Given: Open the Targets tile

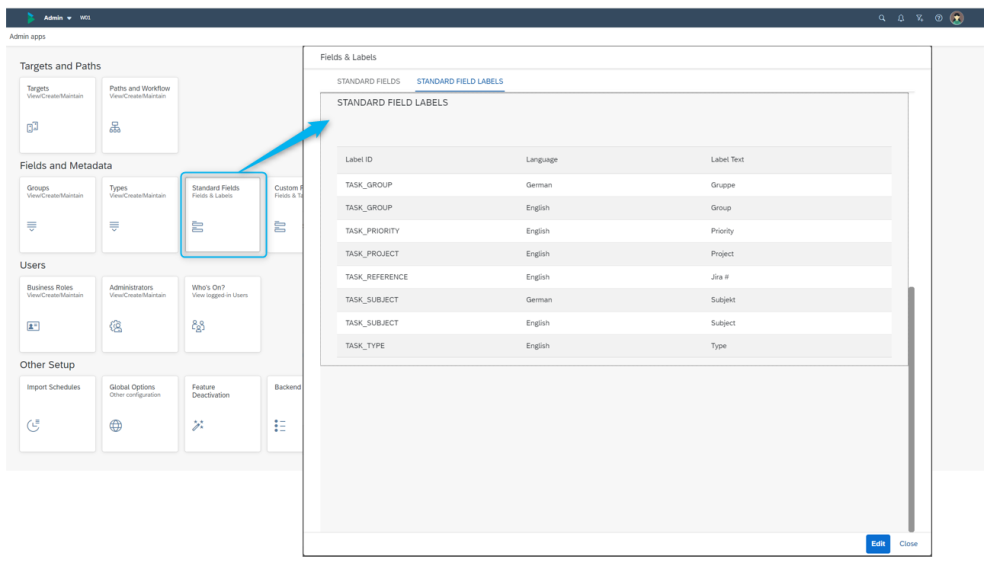Looking at the screenshot, I should tap(57, 115).
